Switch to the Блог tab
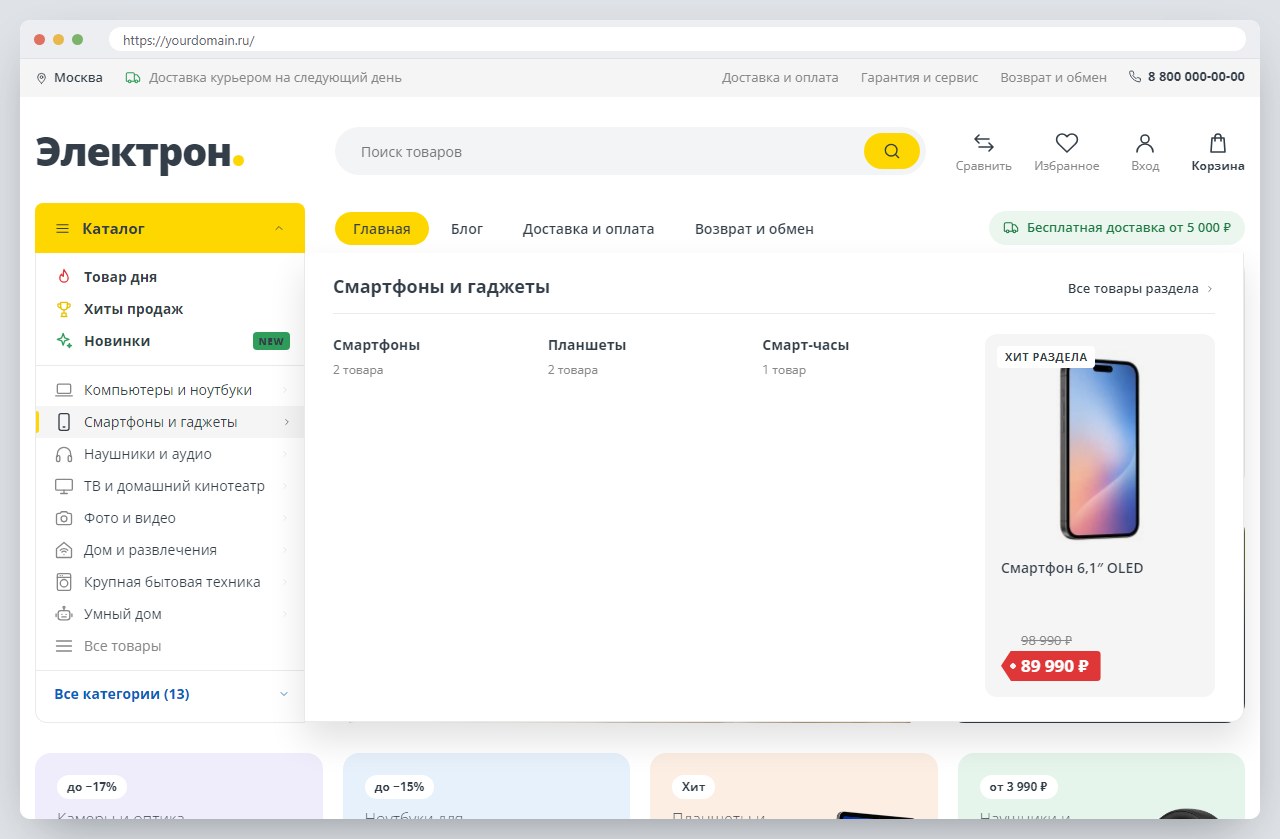The image size is (1280, 839). point(467,229)
